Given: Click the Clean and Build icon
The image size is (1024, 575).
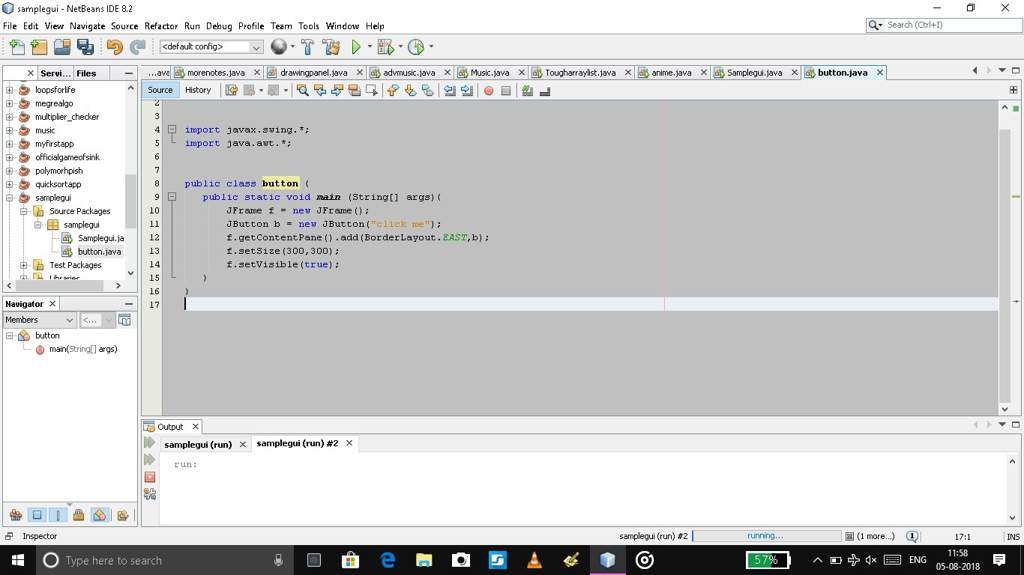Looking at the screenshot, I should pos(331,47).
